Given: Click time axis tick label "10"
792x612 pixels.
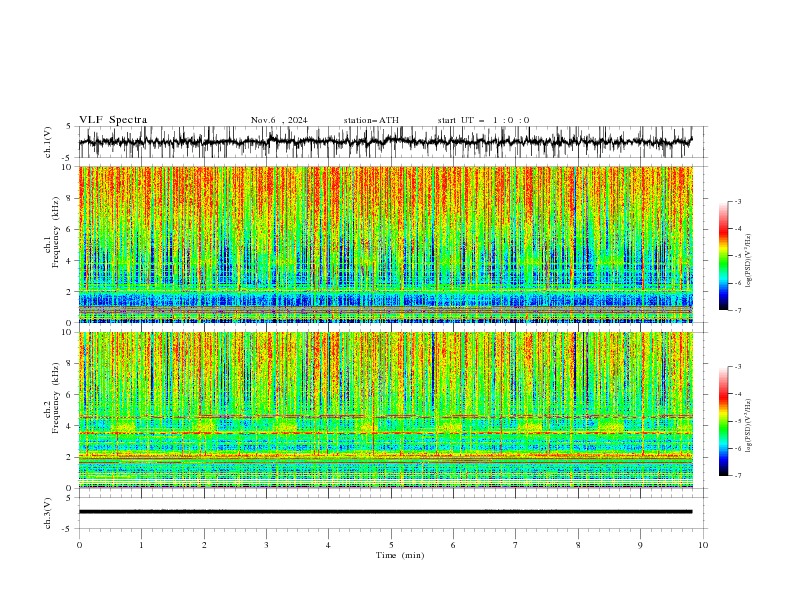Looking at the screenshot, I should [703, 545].
